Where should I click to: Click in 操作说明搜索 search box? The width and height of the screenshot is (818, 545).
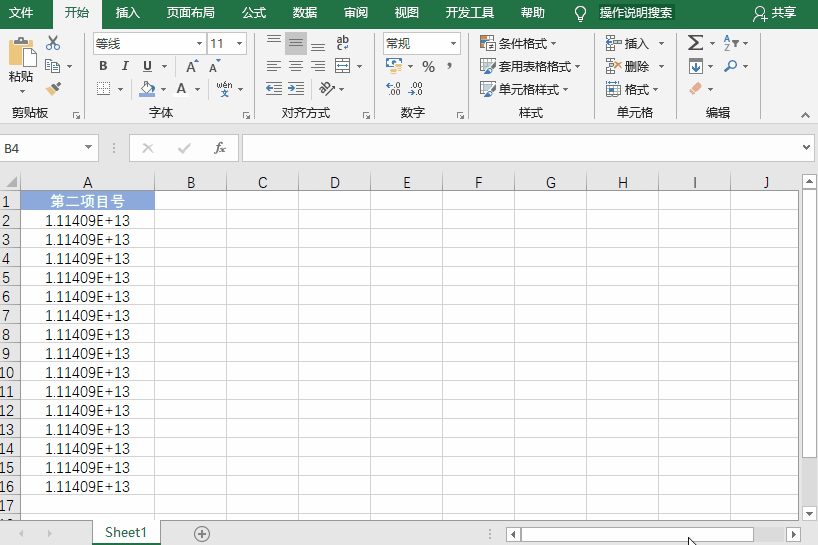click(636, 13)
